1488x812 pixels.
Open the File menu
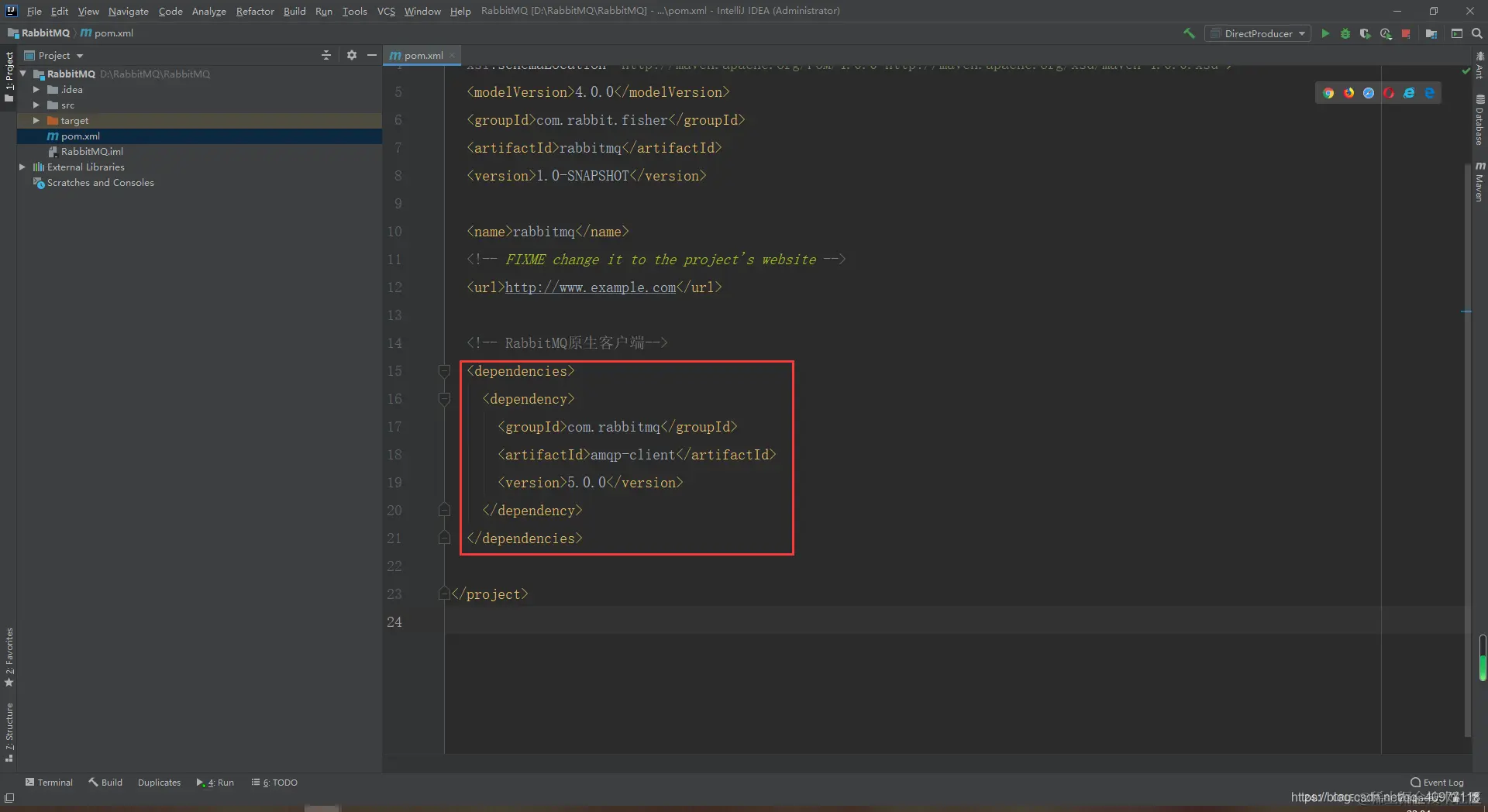(x=34, y=11)
